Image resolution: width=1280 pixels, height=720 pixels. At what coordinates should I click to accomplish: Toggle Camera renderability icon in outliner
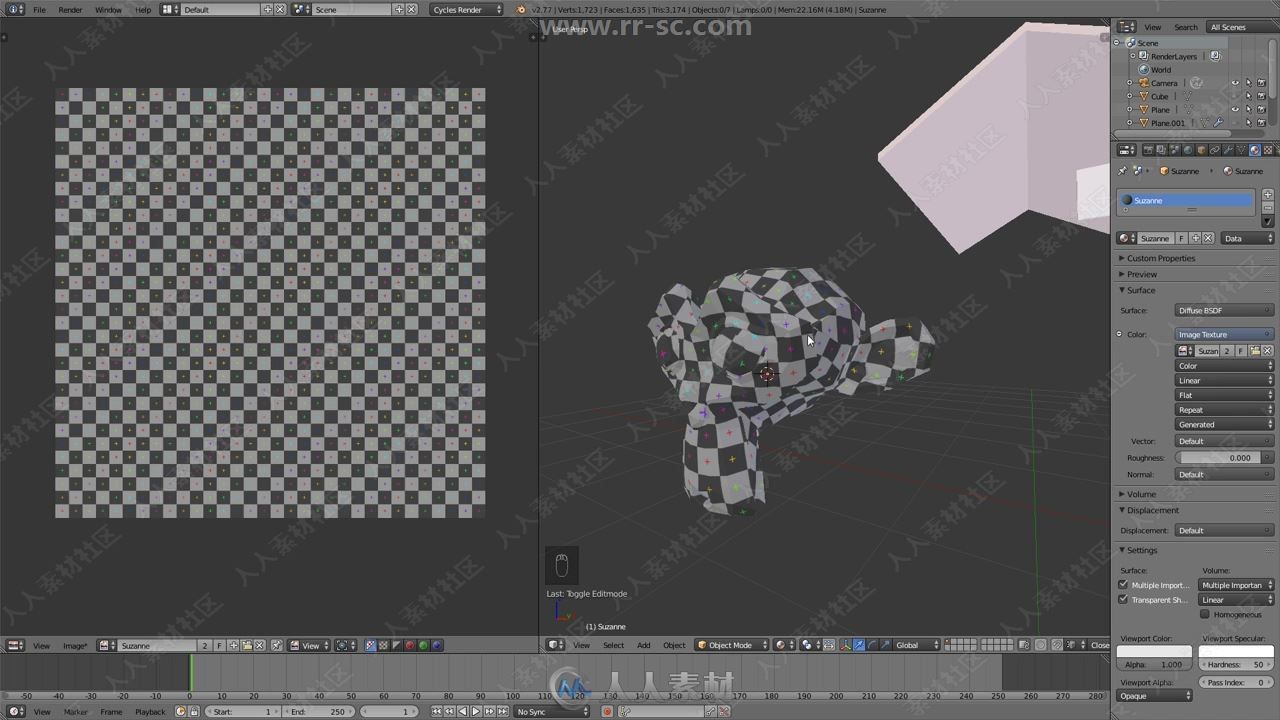1261,83
